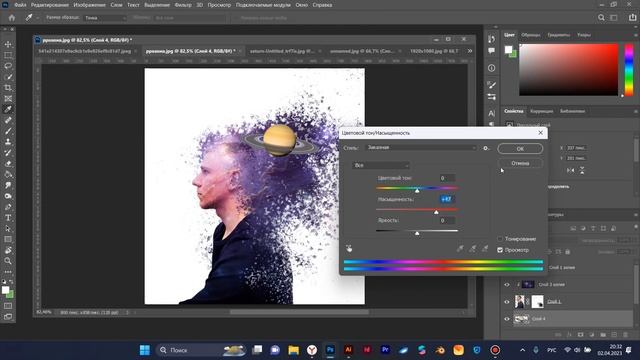
Task: Select the Move tool
Action: [8, 44]
